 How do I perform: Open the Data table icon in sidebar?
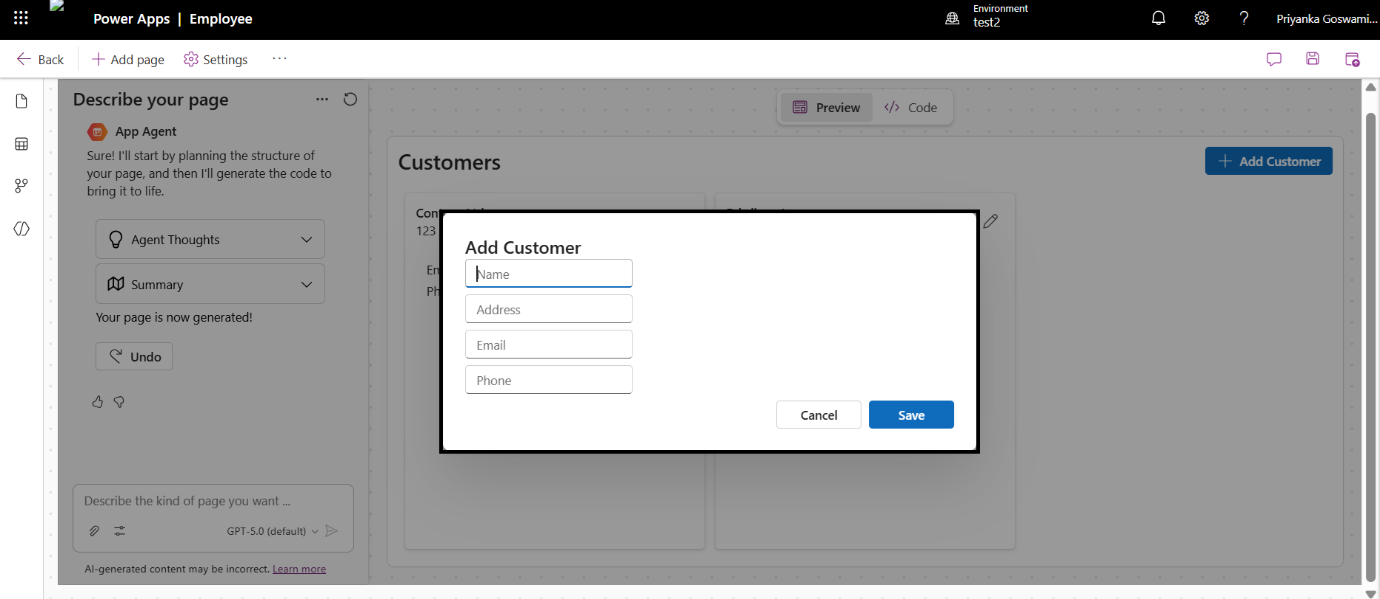click(x=21, y=144)
